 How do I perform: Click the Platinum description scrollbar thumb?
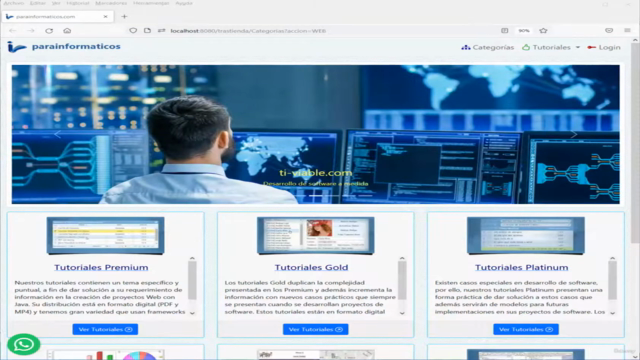pos(612,280)
